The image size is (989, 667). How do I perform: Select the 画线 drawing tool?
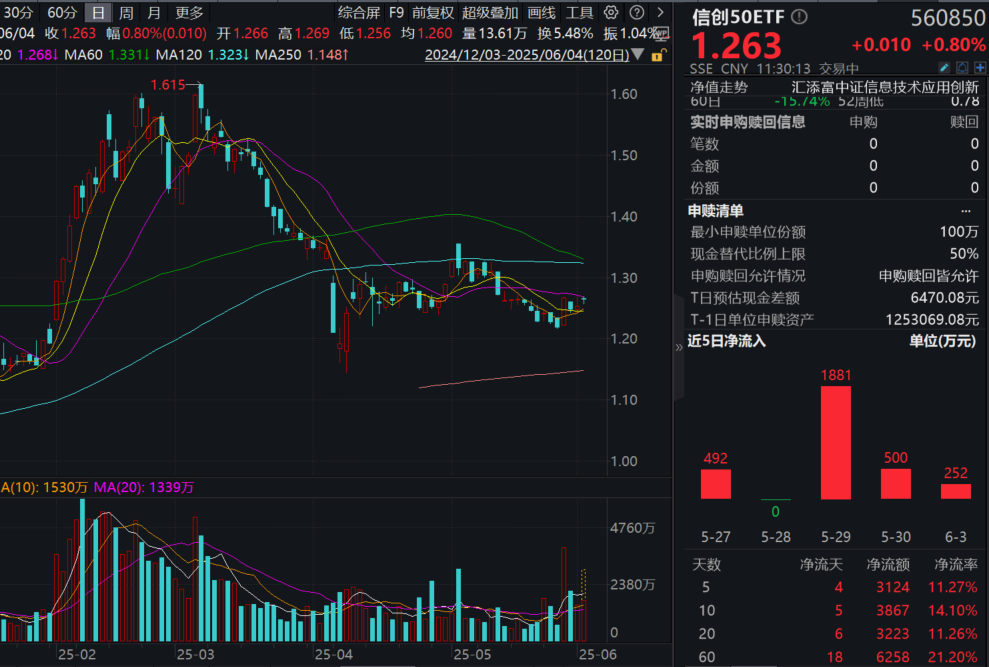coord(541,13)
